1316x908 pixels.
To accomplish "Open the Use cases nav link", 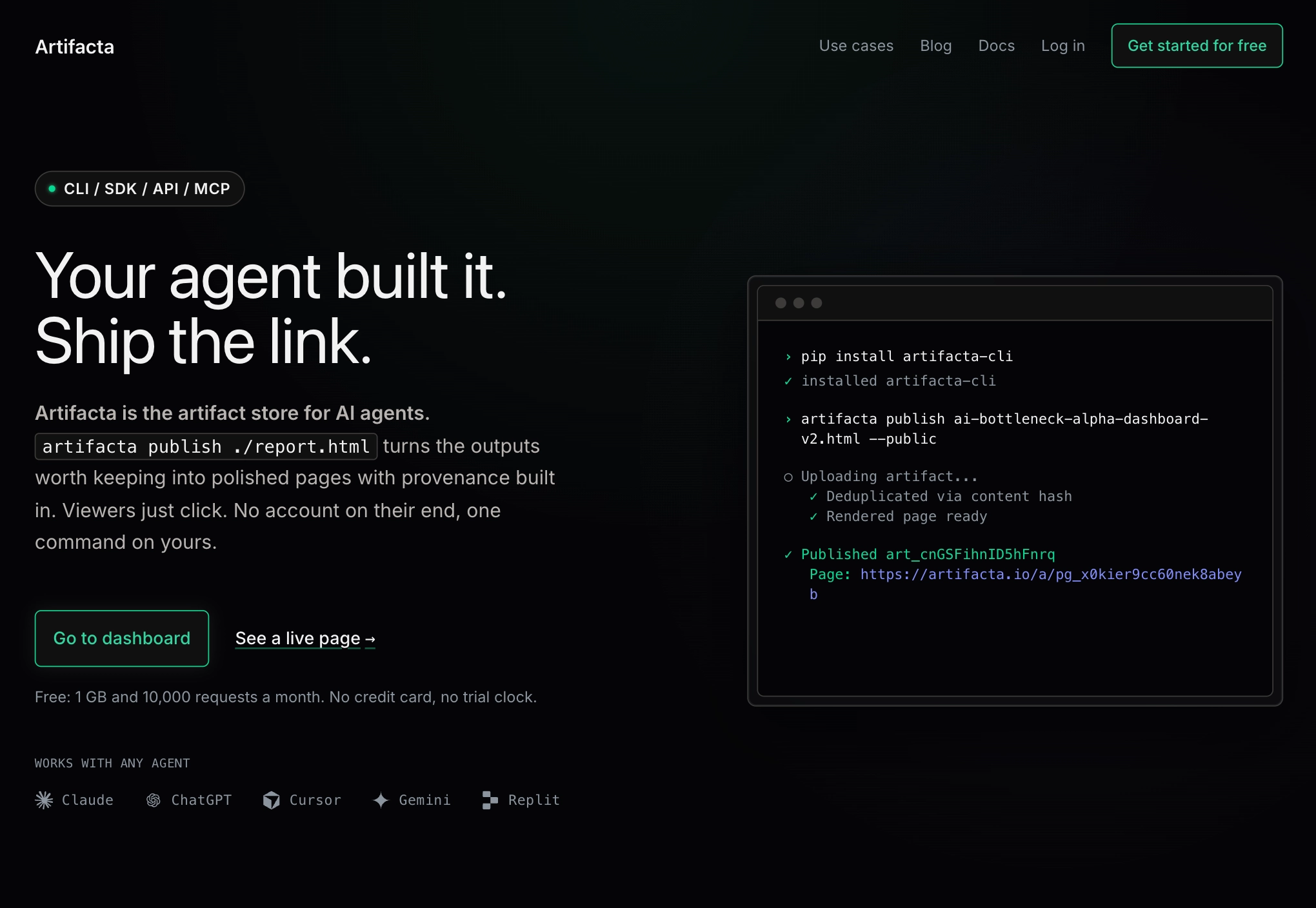I will click(x=856, y=46).
